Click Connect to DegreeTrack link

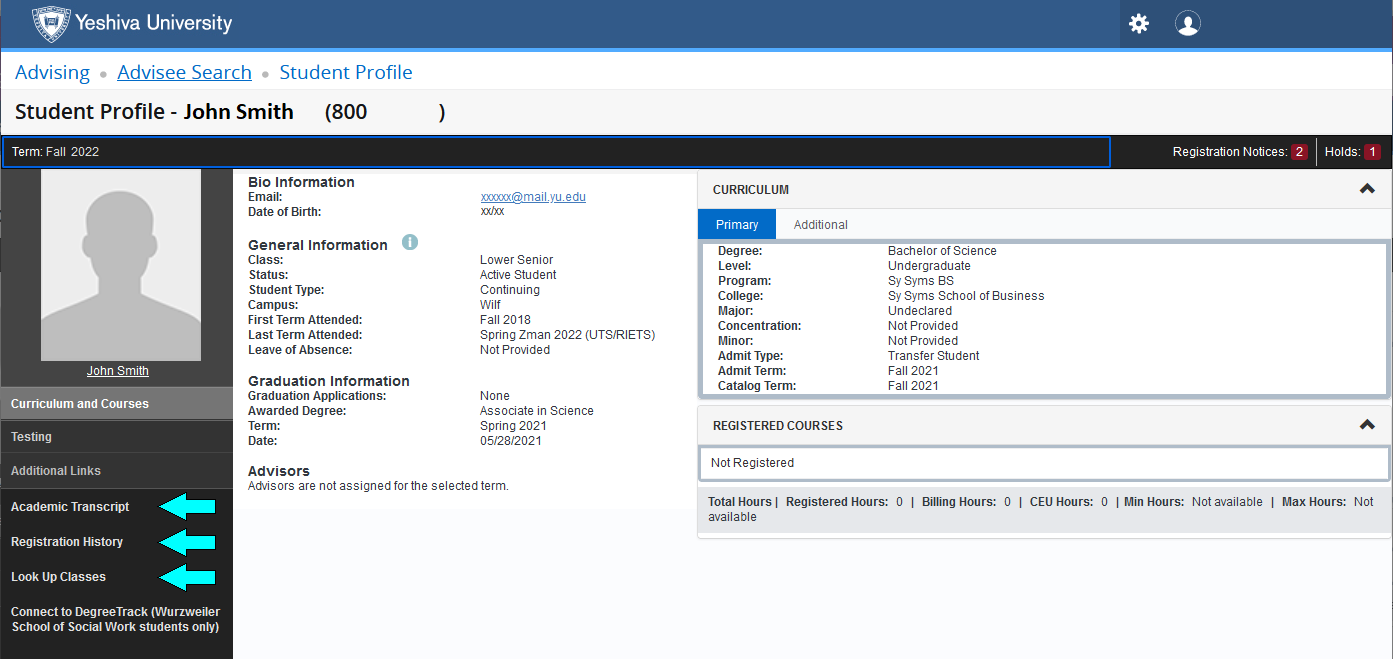coord(115,619)
